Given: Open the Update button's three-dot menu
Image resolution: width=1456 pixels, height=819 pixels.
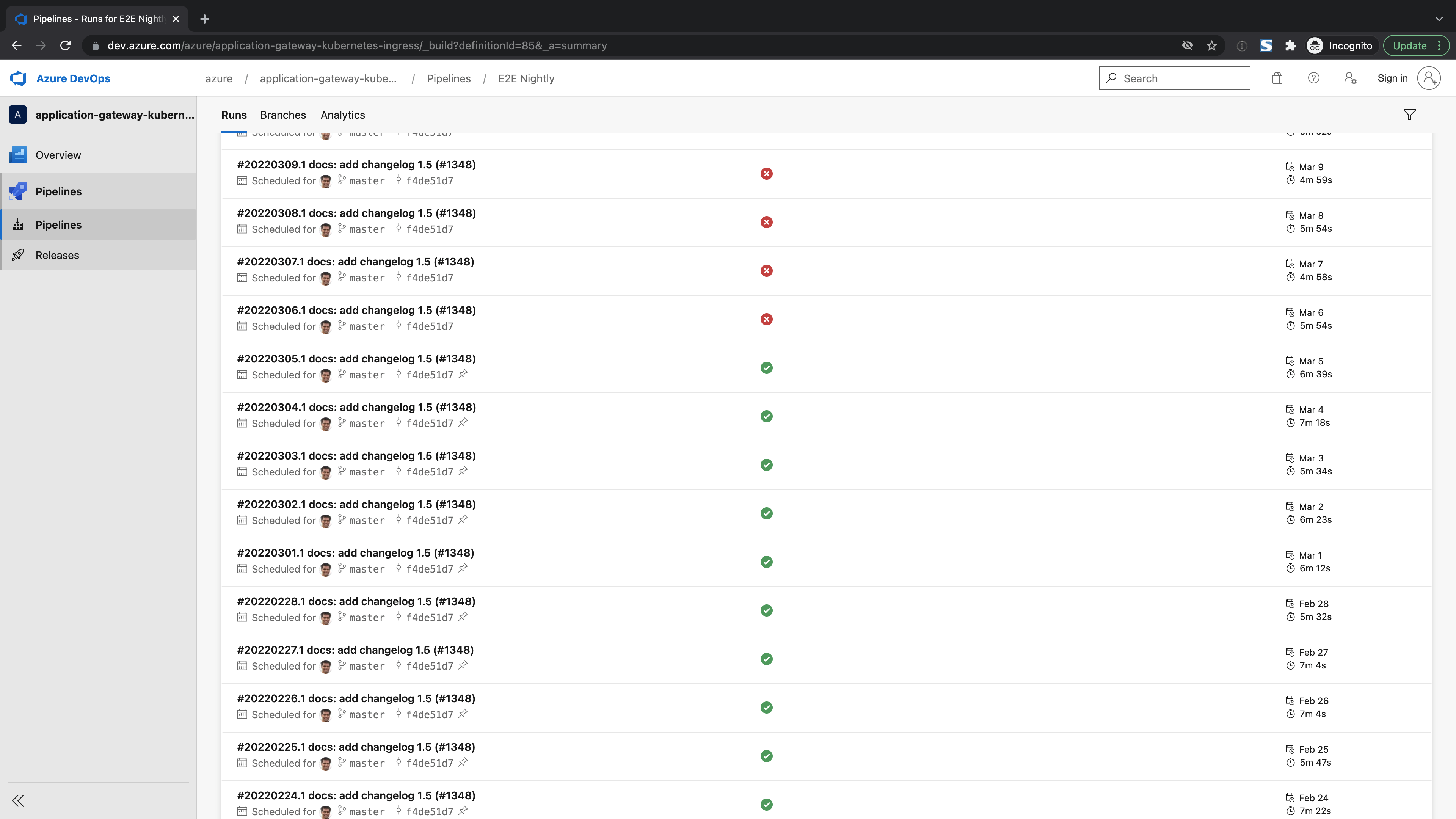Looking at the screenshot, I should click(1440, 45).
